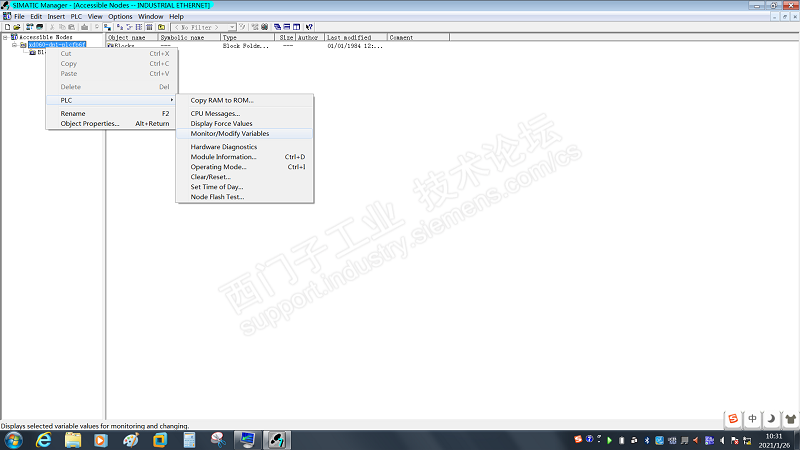Expand the PLC submenu entry in context menu

click(111, 100)
